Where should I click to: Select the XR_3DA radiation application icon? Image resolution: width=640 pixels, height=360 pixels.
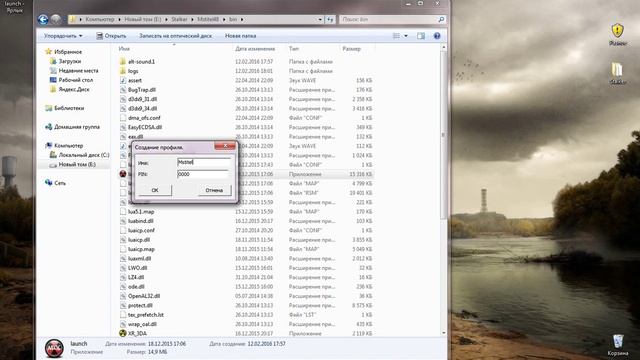point(123,333)
